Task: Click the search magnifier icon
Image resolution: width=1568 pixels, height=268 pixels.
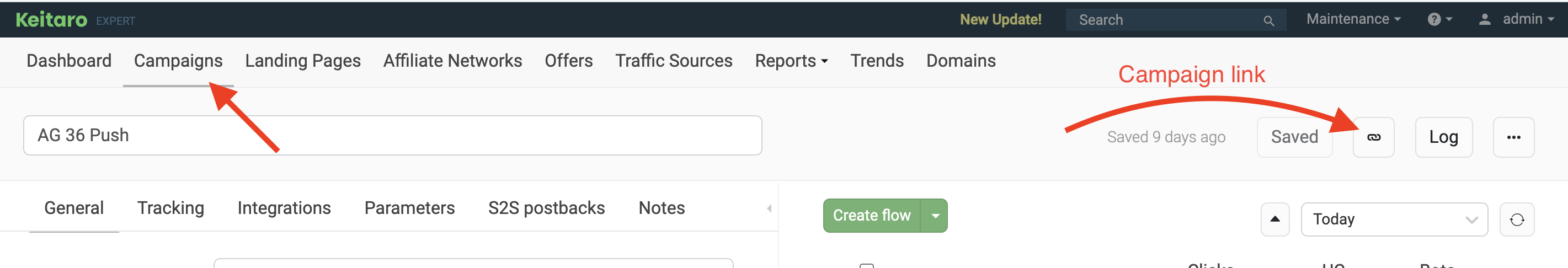Action: [1268, 20]
